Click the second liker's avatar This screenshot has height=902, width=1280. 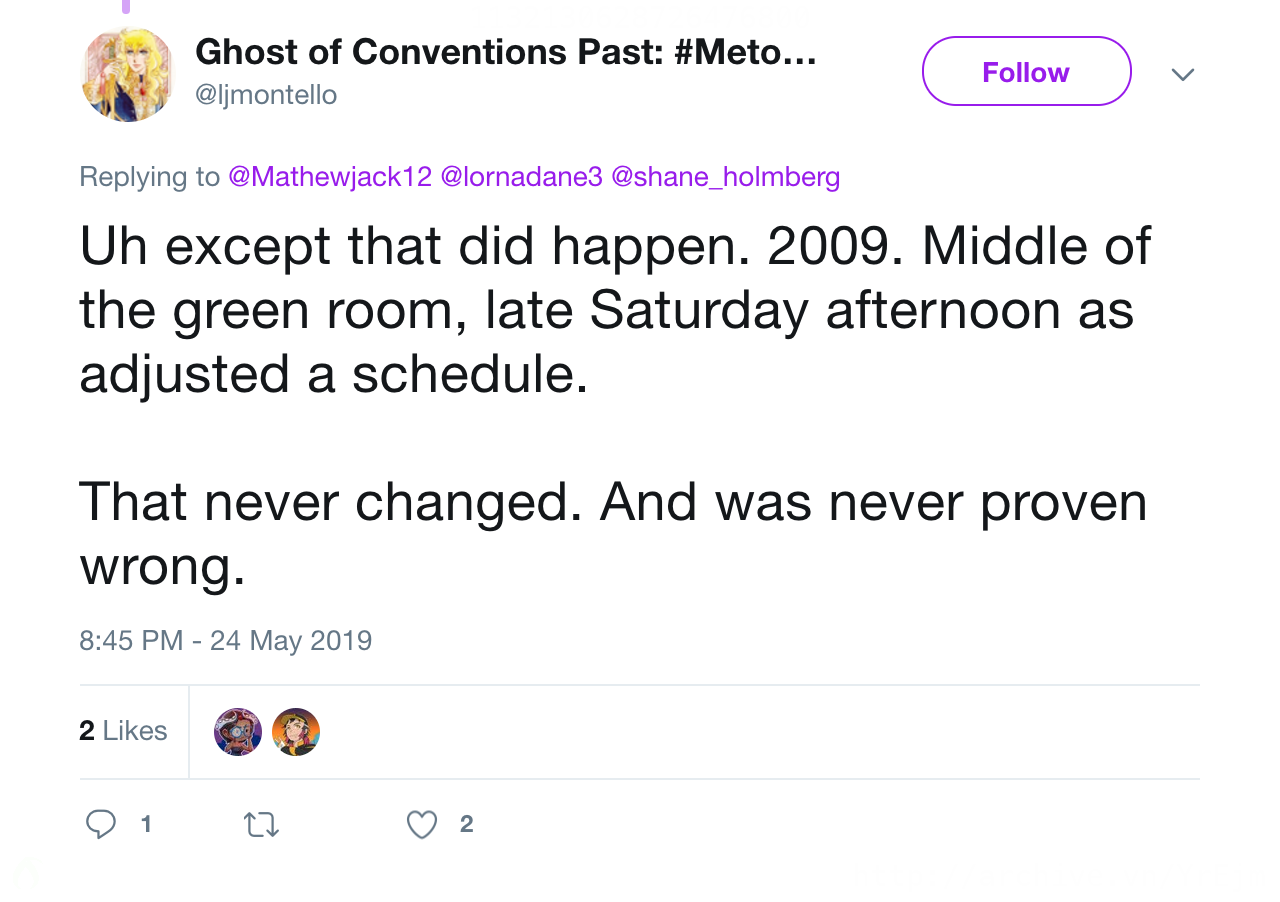coord(296,732)
